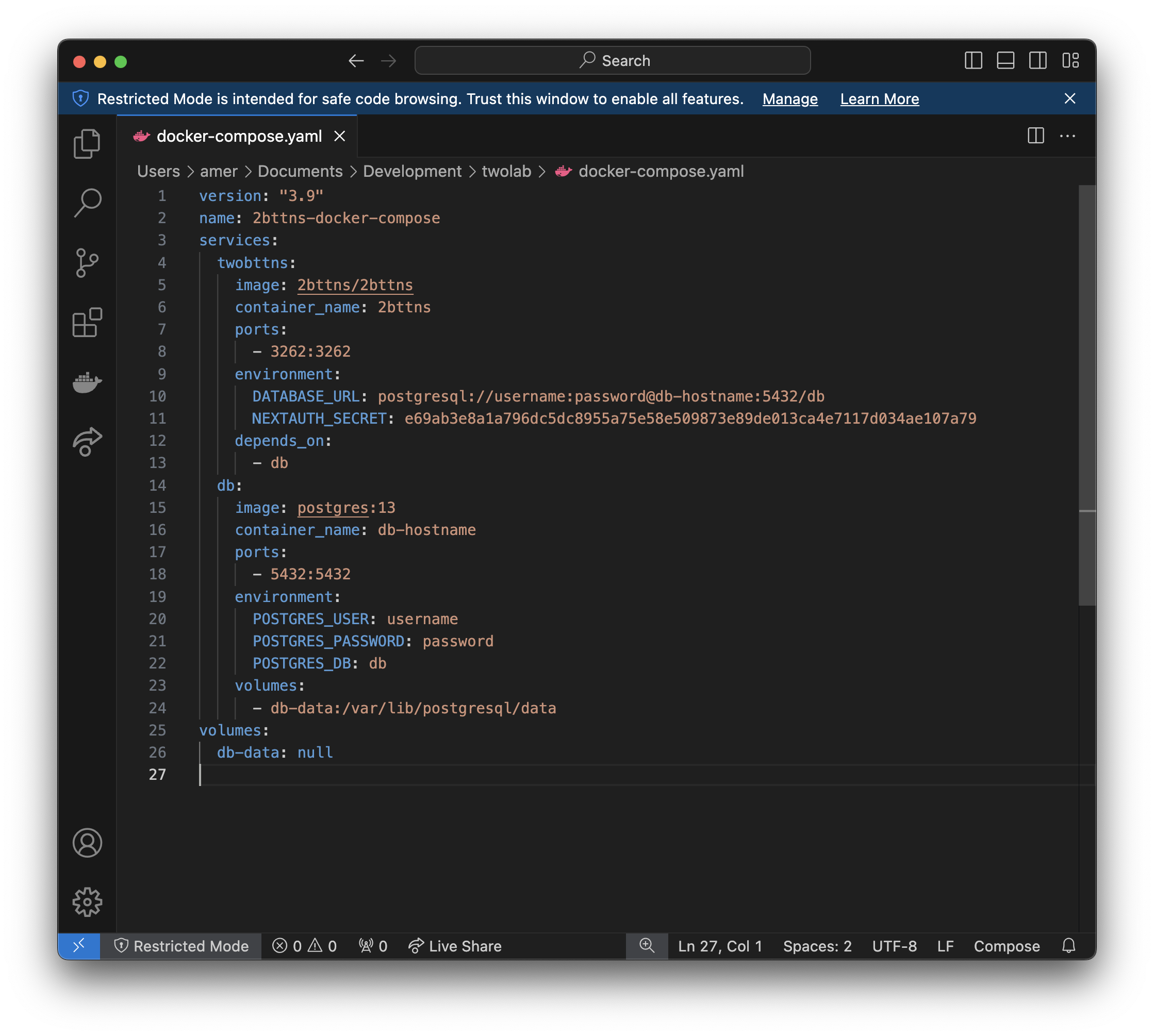Open the Accounts menu icon
The image size is (1154, 1036).
pyautogui.click(x=87, y=843)
